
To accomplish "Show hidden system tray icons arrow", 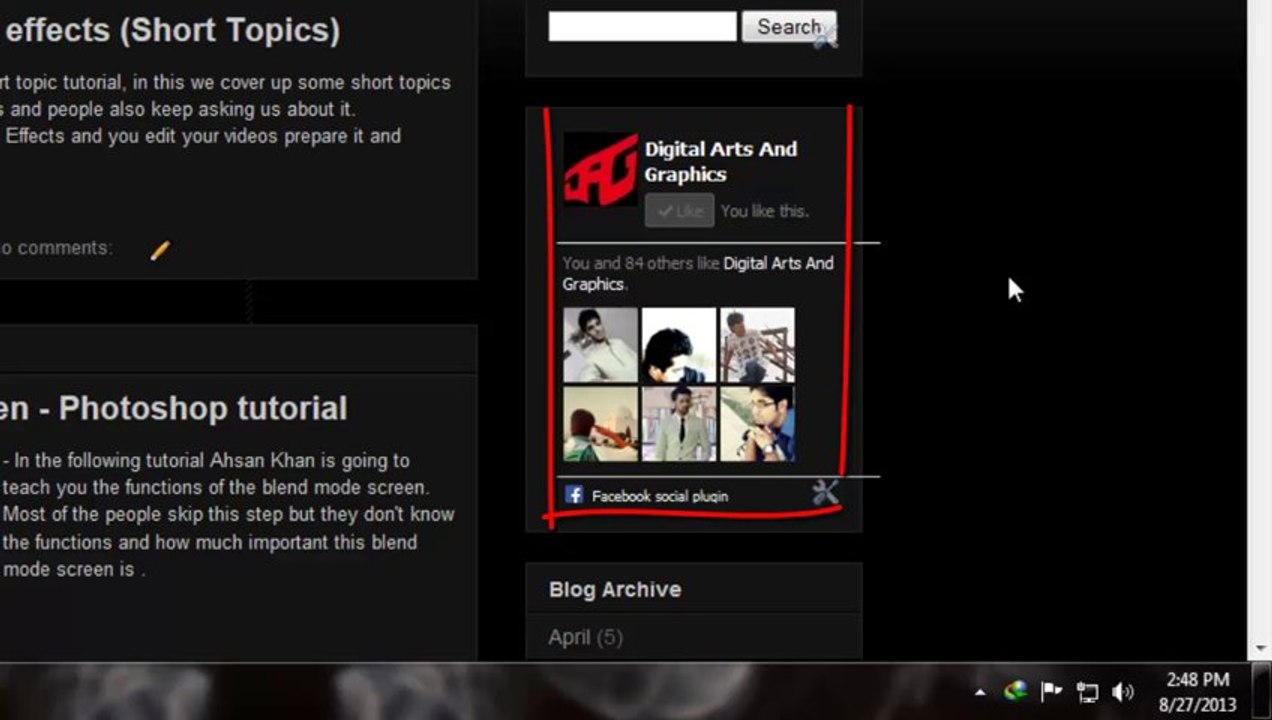I will point(980,692).
